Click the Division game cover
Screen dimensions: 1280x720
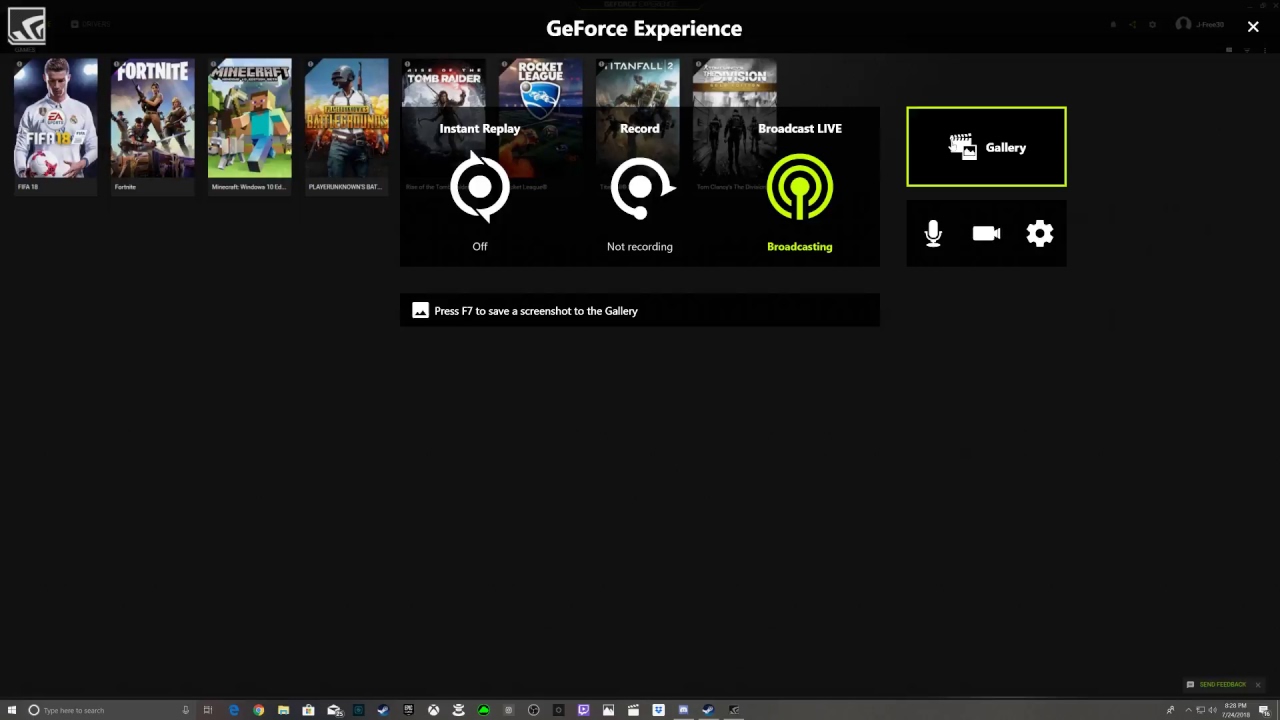tap(735, 118)
